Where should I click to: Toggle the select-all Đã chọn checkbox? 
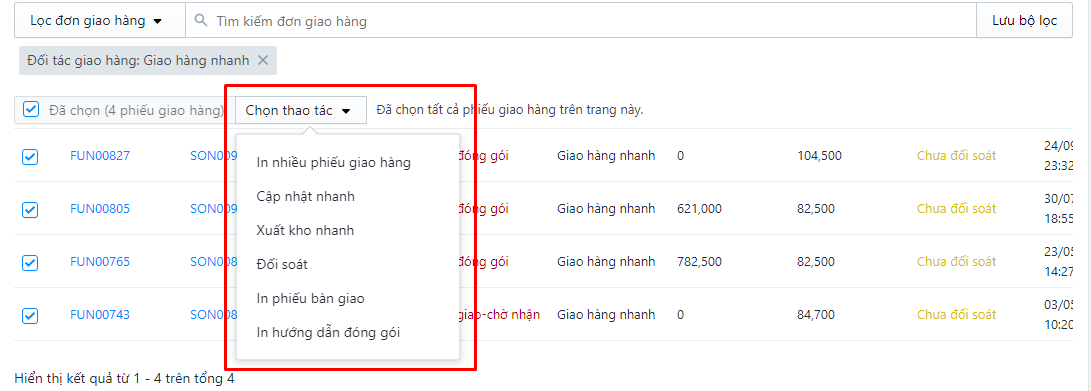[x=31, y=110]
